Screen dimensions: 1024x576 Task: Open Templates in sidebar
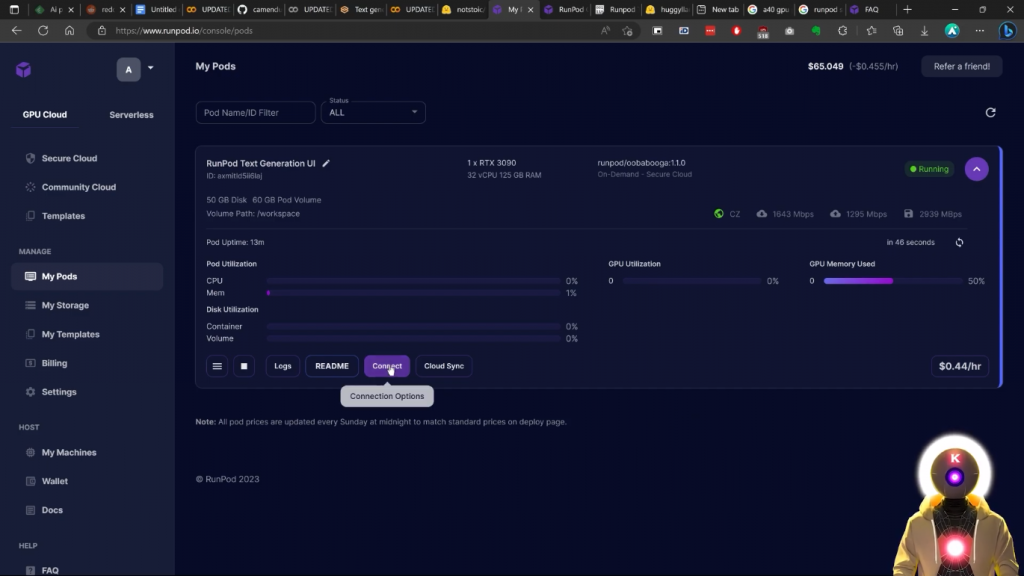pyautogui.click(x=63, y=216)
